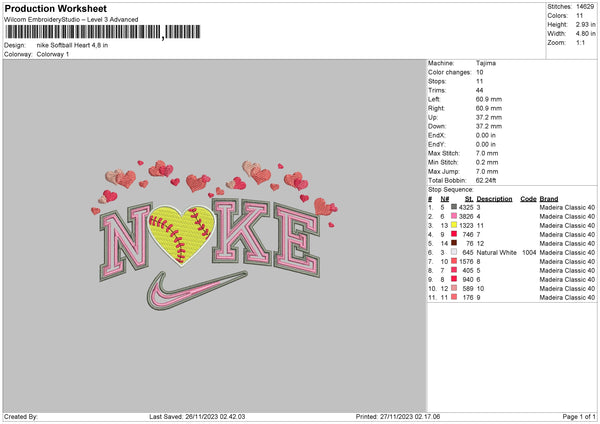Viewport: 600px width, 424px height.
Task: Pick the dark brown swatch with 76 stitches
Action: point(454,243)
